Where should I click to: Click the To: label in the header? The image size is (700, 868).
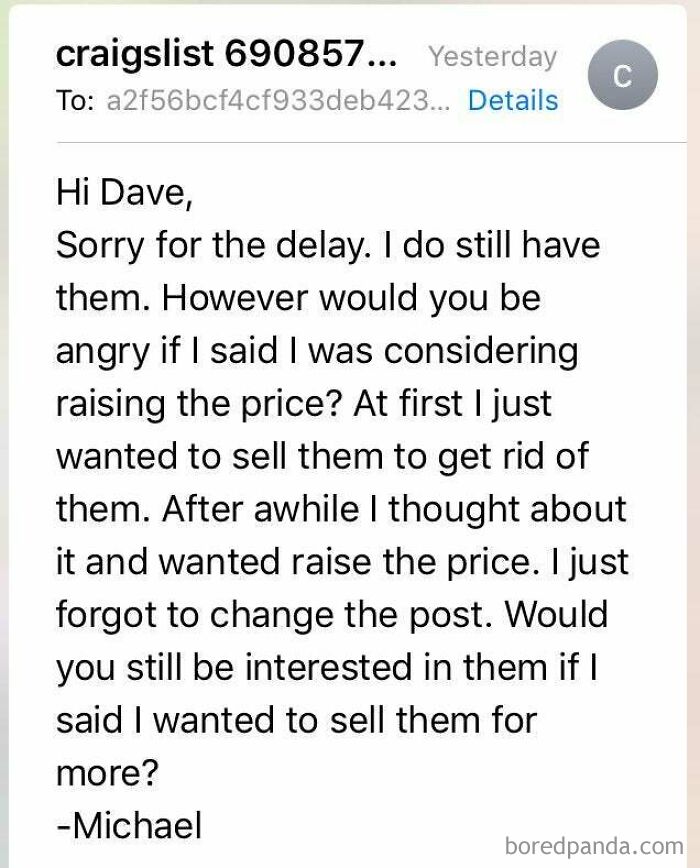coord(75,101)
